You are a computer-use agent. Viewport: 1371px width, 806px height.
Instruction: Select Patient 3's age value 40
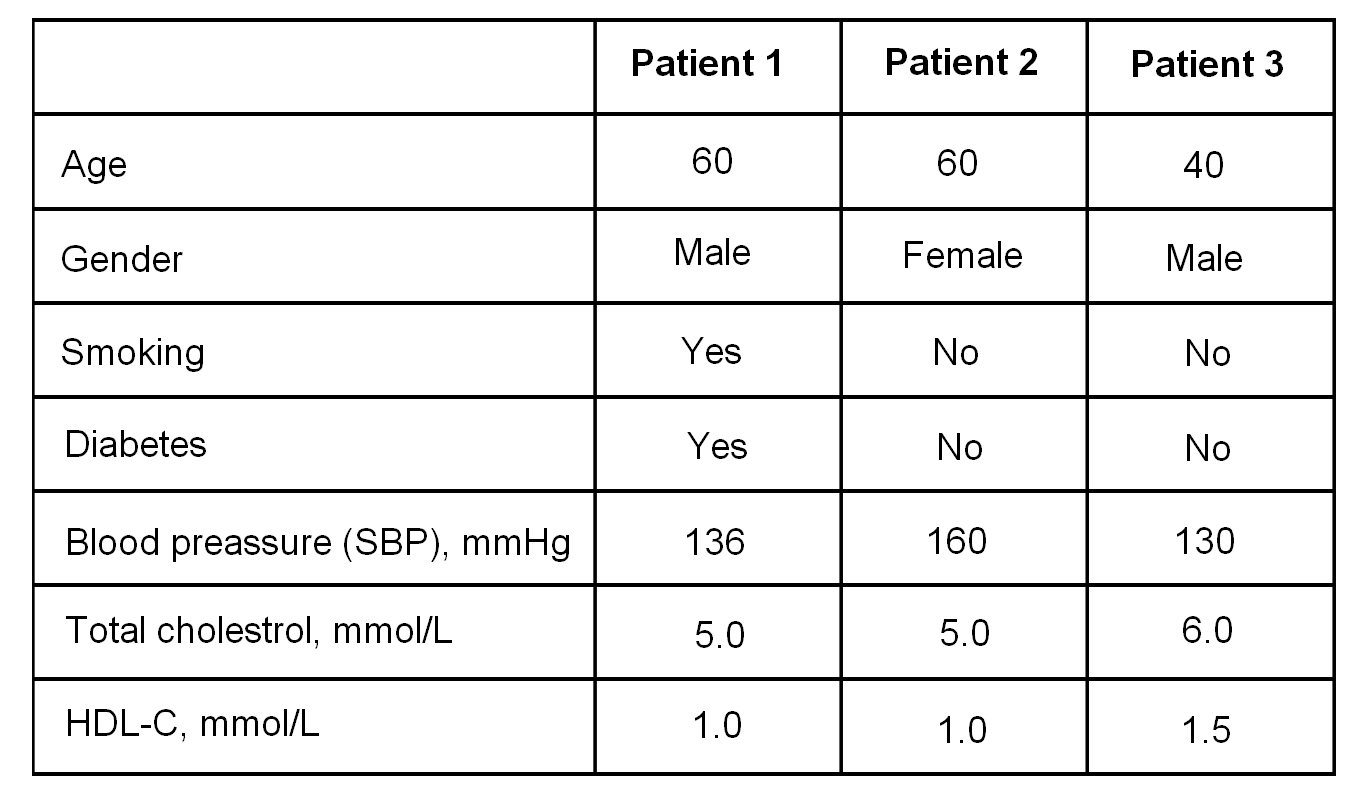click(1203, 164)
